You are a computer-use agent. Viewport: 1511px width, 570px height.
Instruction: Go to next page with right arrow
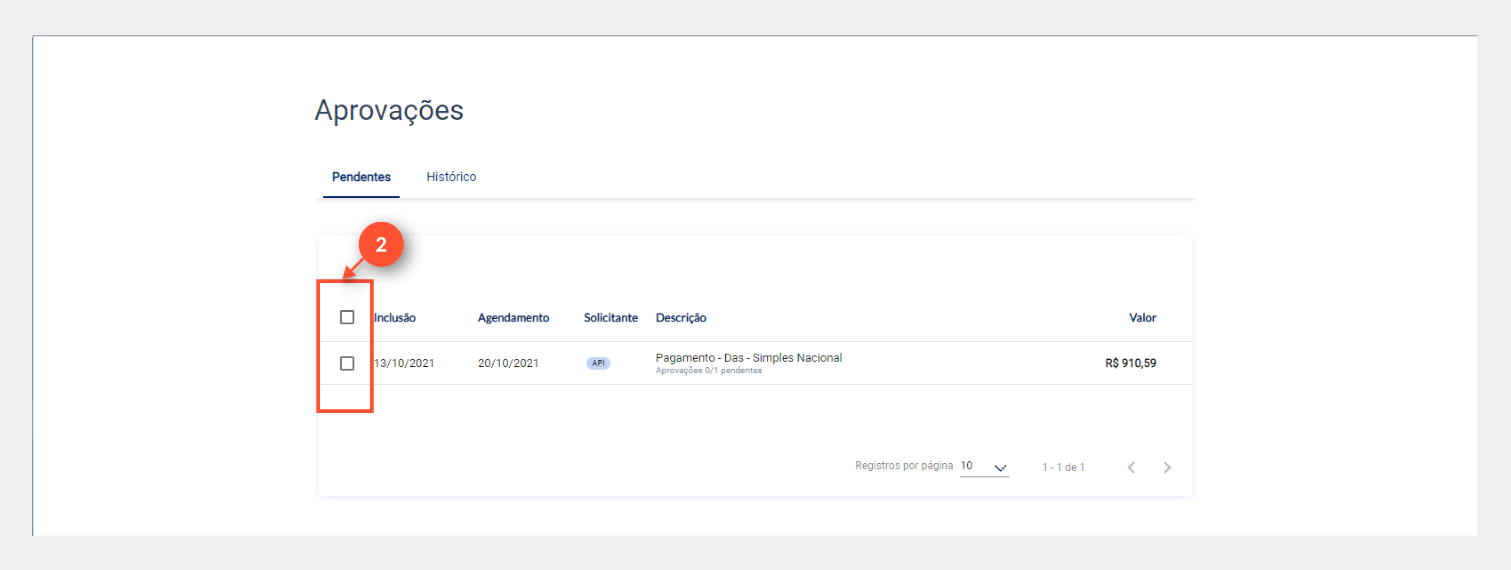point(1167,467)
